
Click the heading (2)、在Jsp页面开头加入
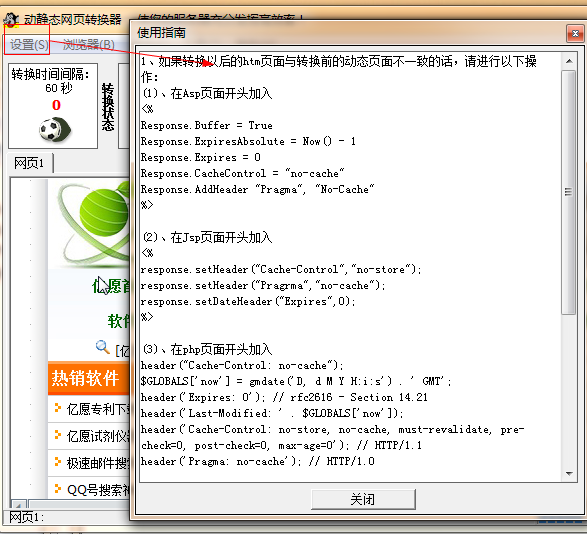pyautogui.click(x=207, y=237)
